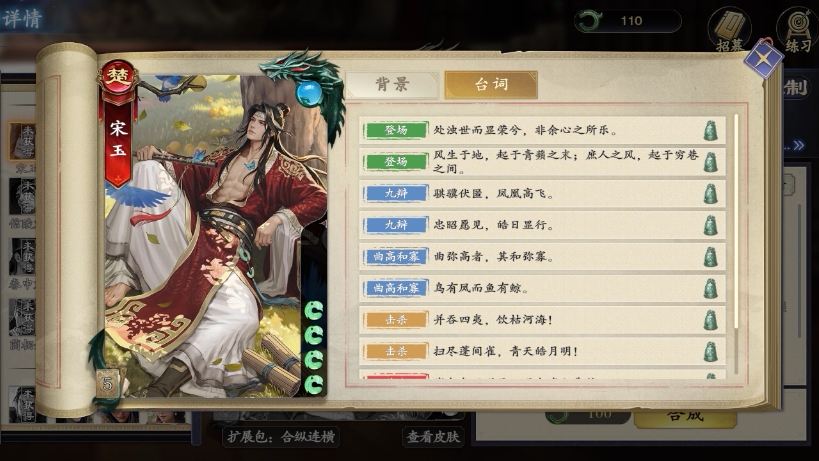Play bell icon for 忠昭愿见 line
The image size is (819, 461).
click(x=710, y=225)
